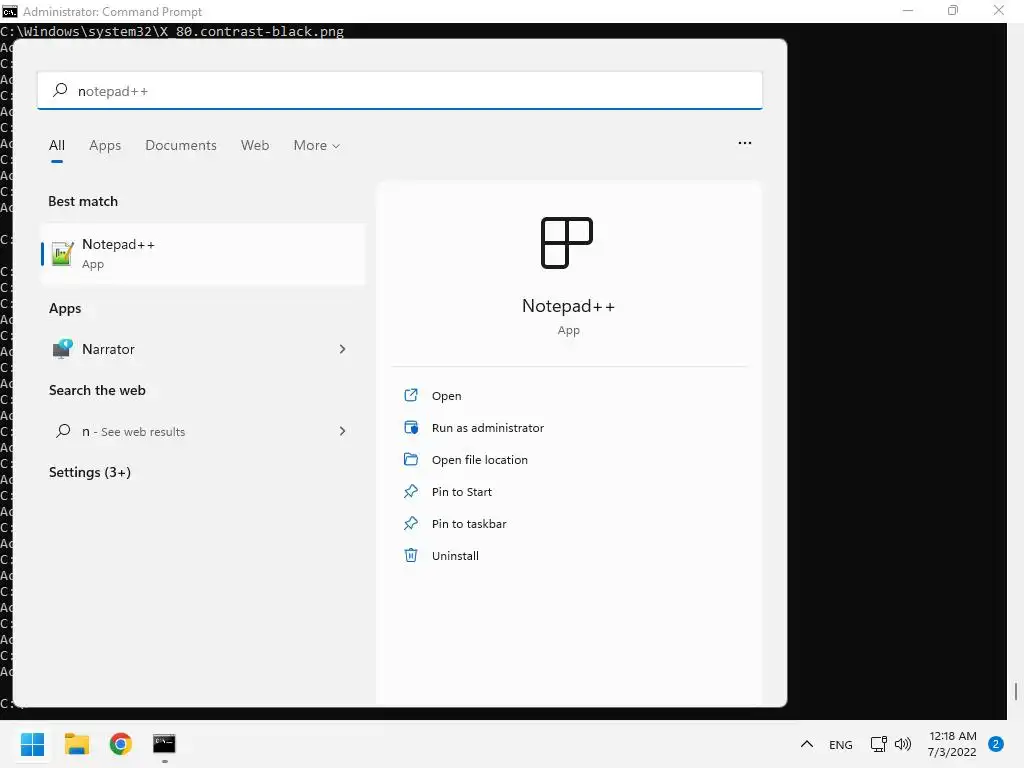The image size is (1024, 768).
Task: Switch to Command Prompt on the taskbar
Action: 164,744
